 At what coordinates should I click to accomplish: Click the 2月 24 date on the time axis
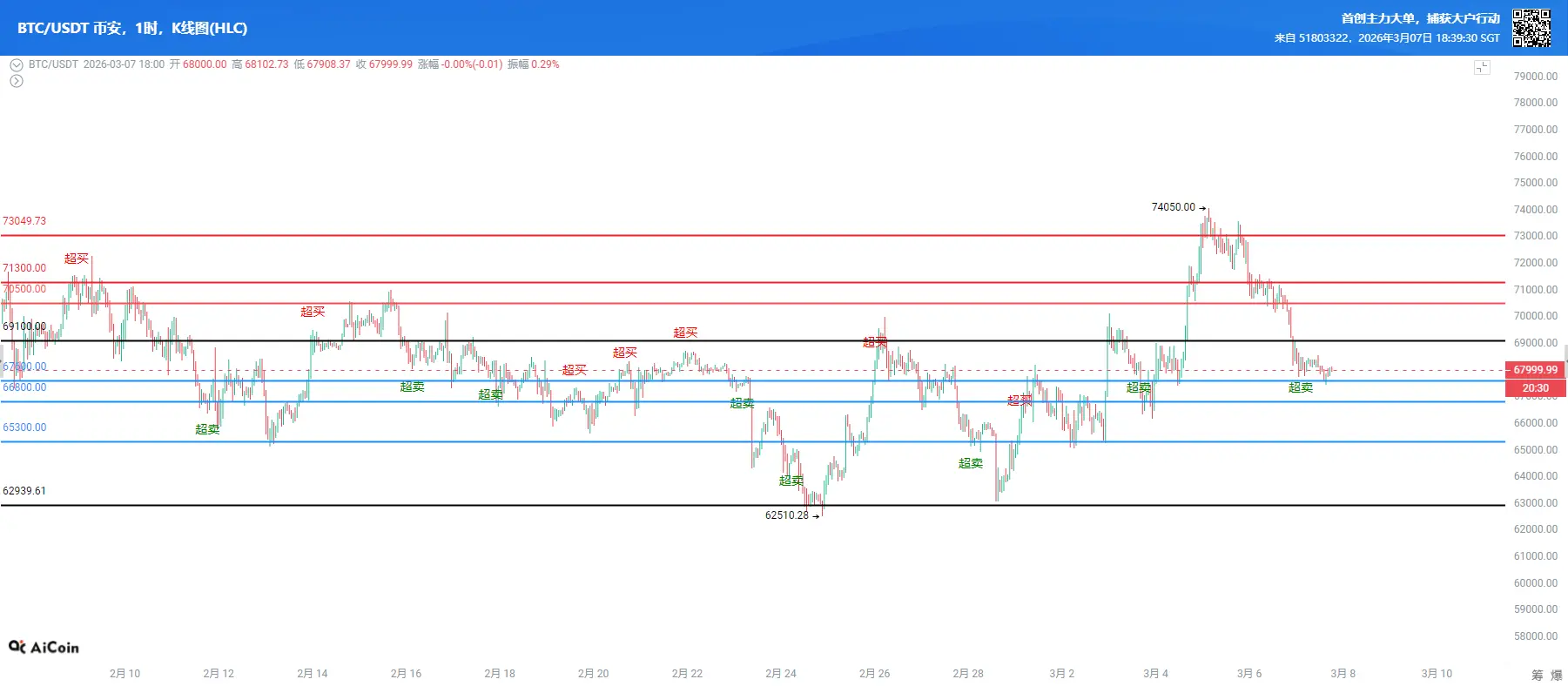point(781,674)
